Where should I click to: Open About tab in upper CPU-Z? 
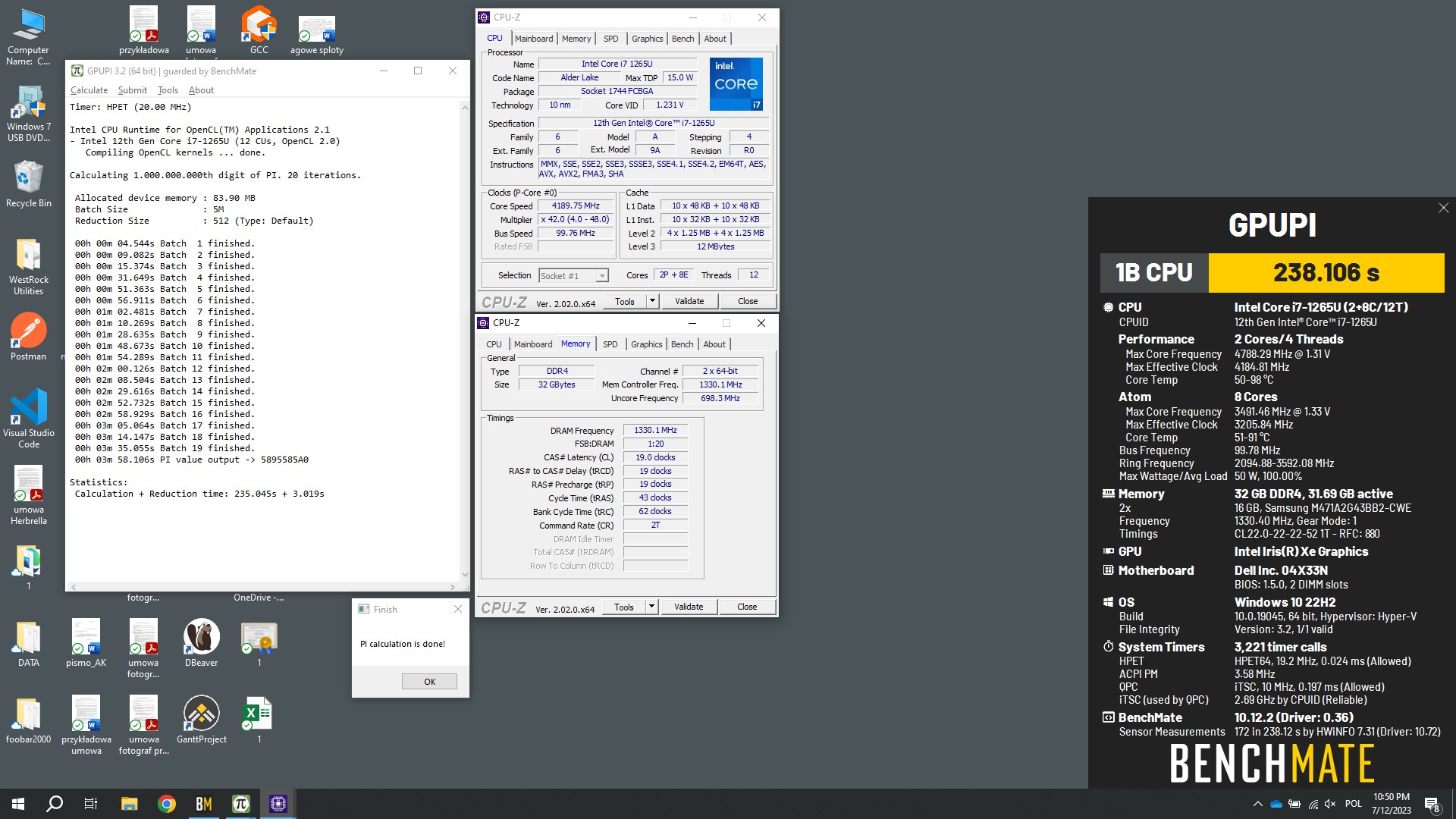[715, 39]
